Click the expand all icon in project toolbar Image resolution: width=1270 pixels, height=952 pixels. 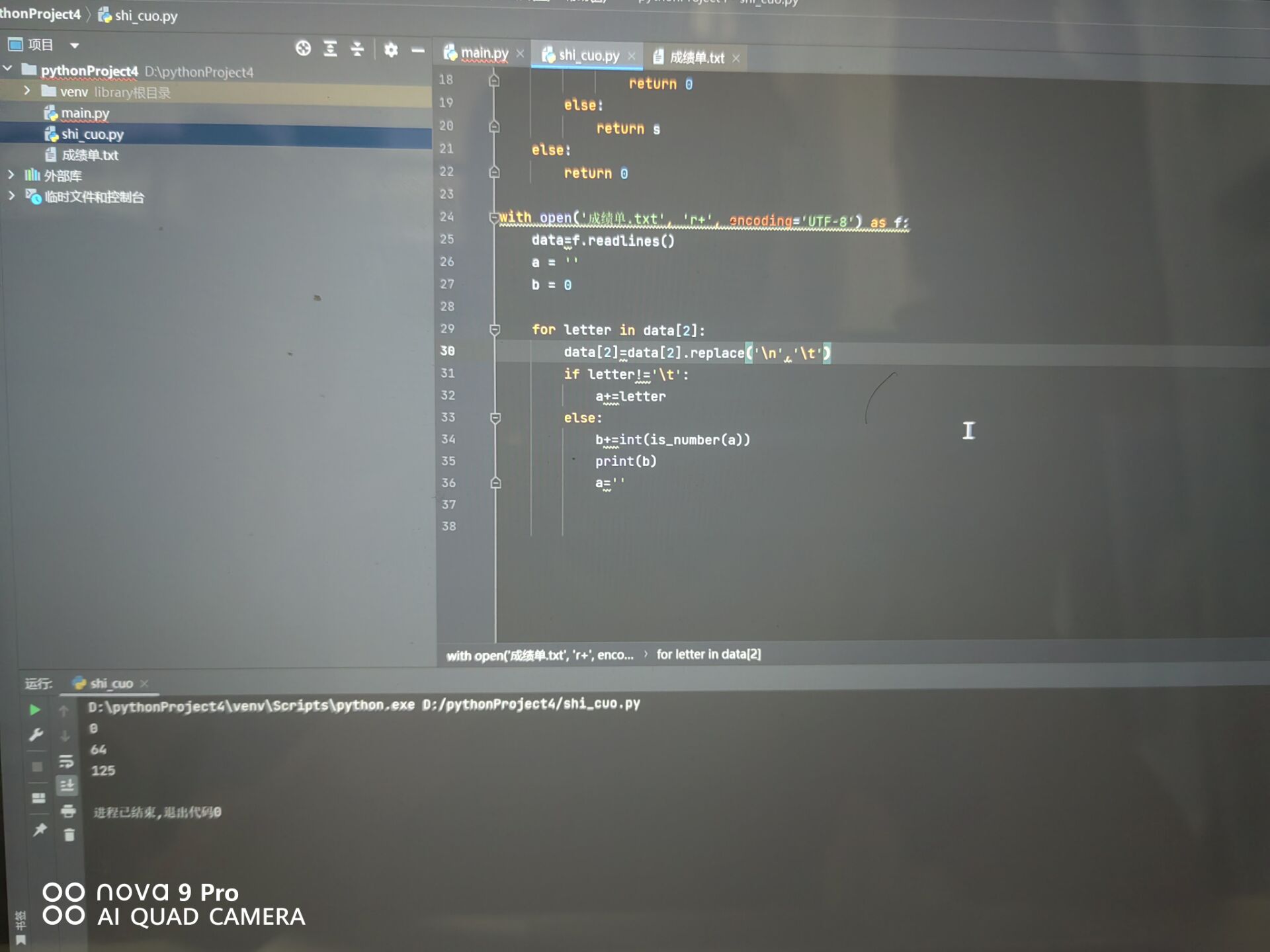330,48
